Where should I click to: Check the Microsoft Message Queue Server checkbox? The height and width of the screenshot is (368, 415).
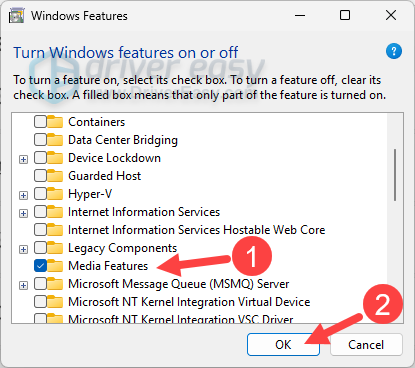[x=40, y=284]
